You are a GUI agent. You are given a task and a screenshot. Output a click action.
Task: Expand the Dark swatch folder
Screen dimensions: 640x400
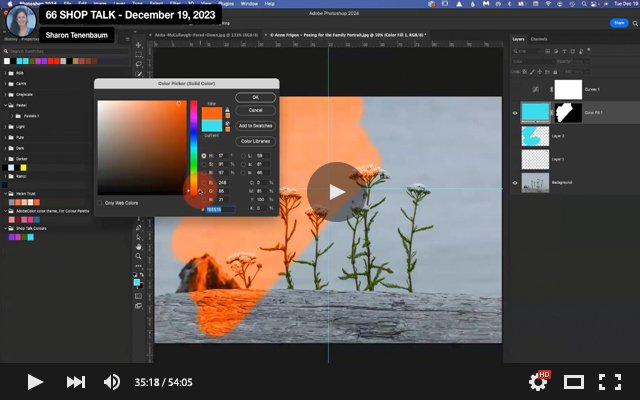click(x=6, y=148)
